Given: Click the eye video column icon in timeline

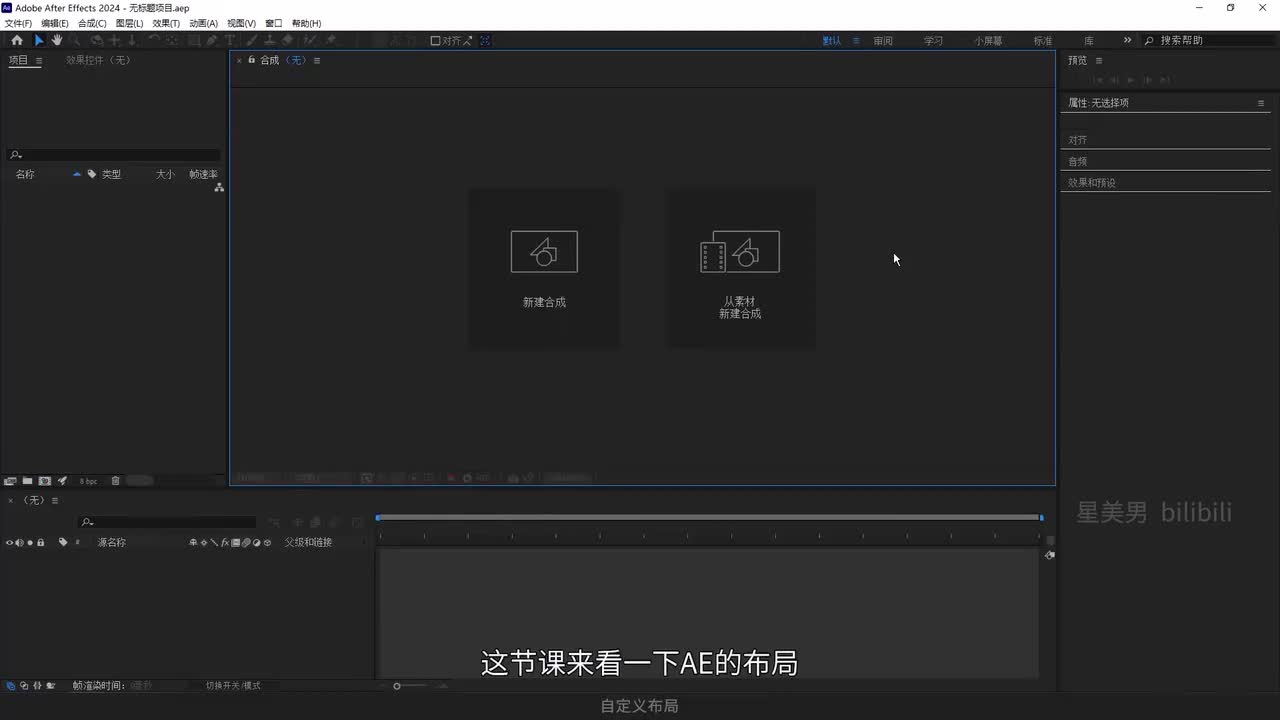Looking at the screenshot, I should point(10,542).
